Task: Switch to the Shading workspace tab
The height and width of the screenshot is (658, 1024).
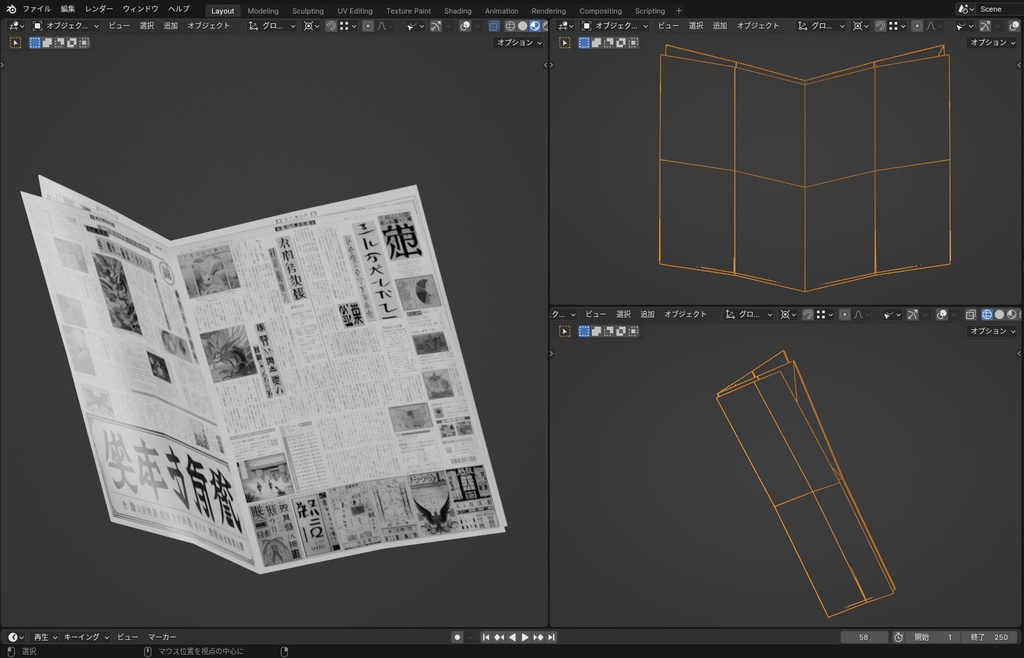Action: tap(458, 10)
